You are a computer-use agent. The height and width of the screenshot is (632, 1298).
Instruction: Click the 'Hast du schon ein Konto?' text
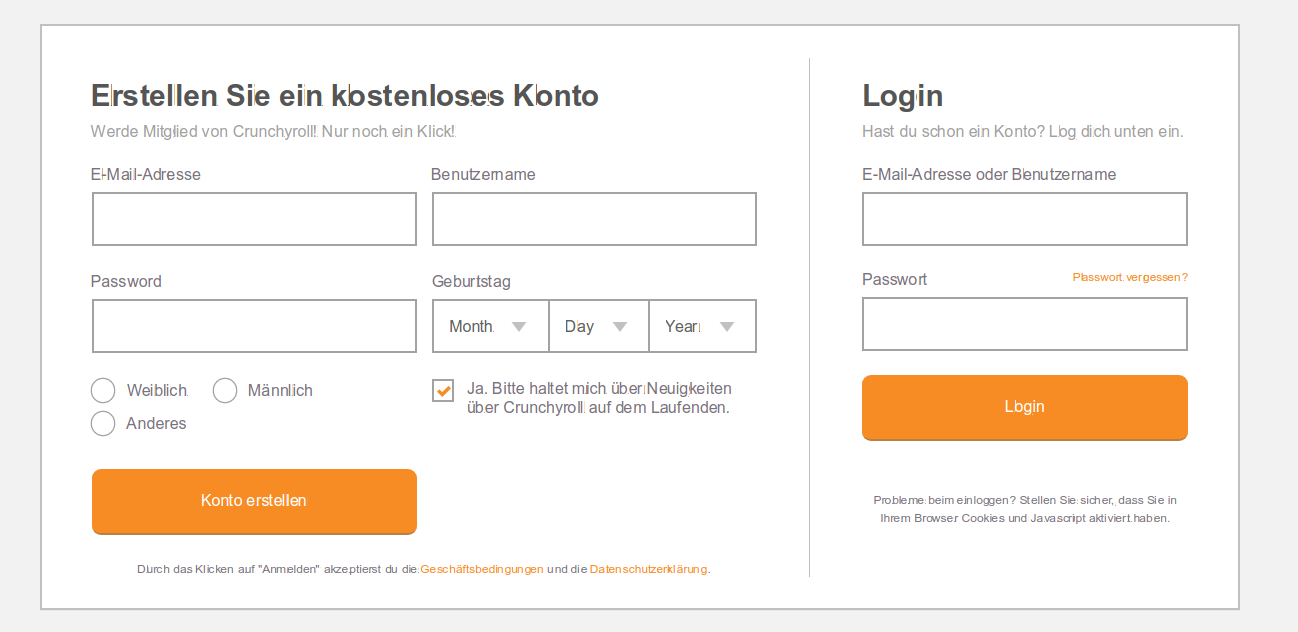tap(952, 131)
